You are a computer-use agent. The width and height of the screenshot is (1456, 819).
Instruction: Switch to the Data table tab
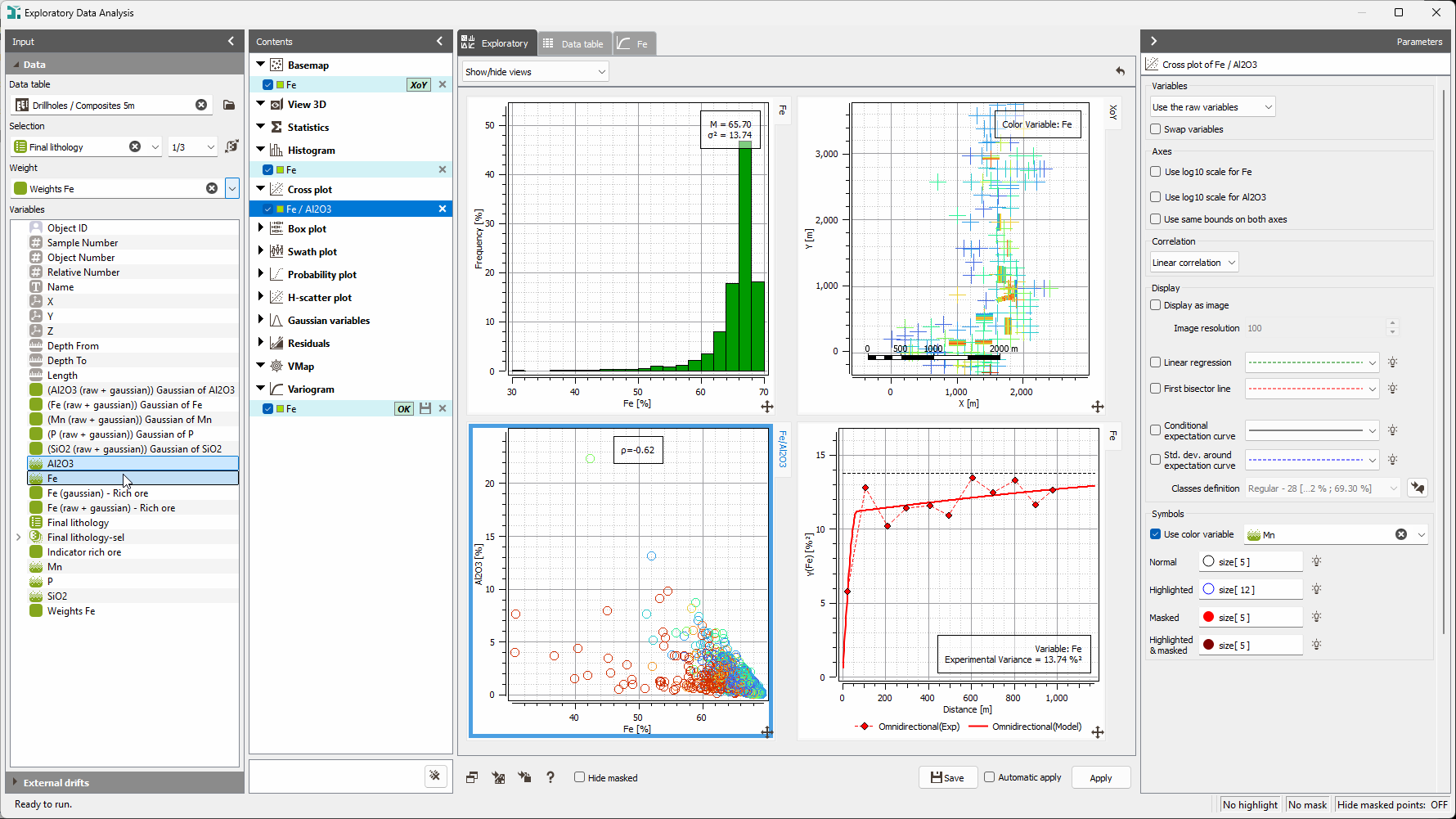click(574, 43)
